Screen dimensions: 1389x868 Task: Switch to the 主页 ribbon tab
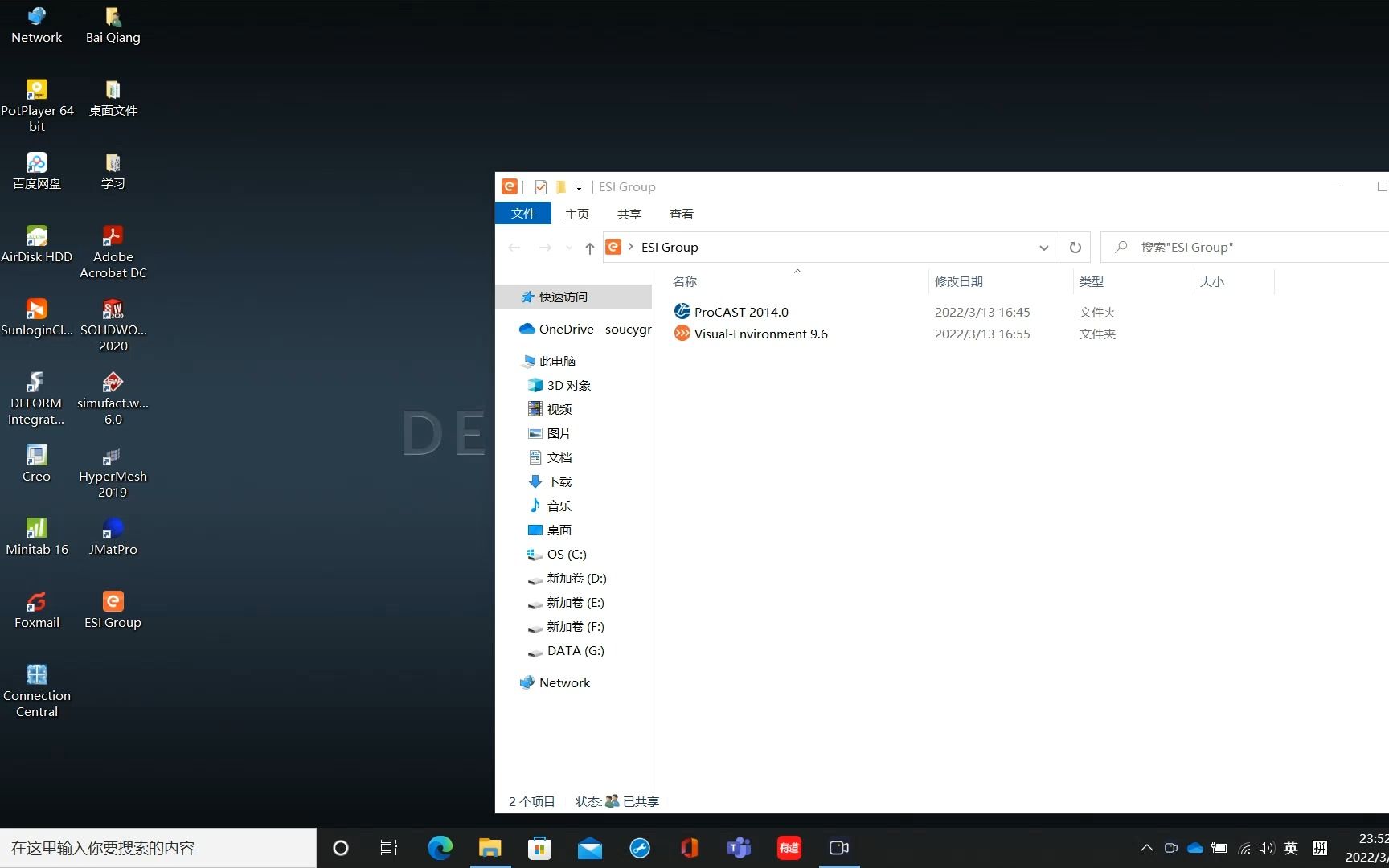point(577,215)
